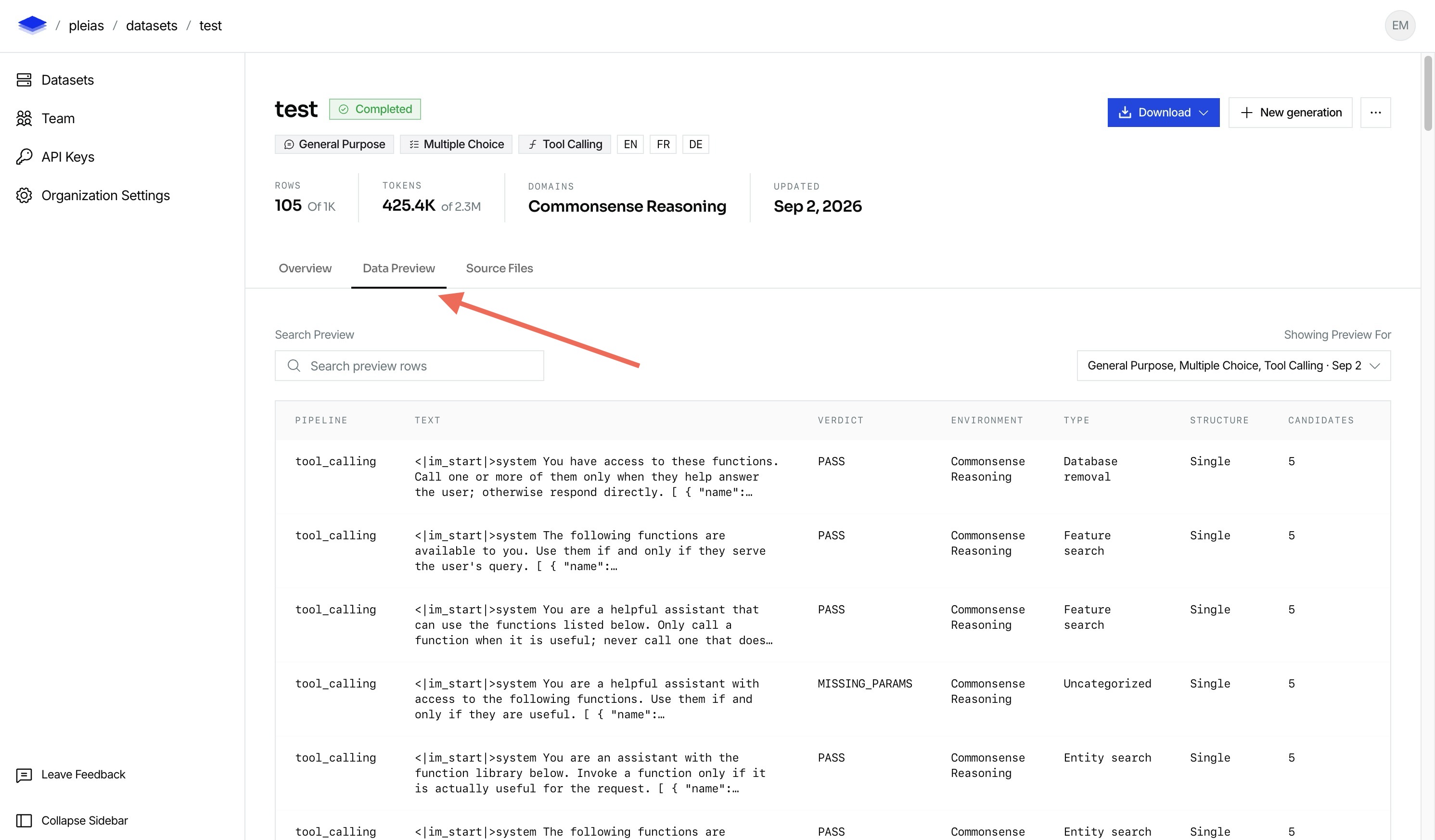Viewport: 1435px width, 840px height.
Task: Click the Commonsense Reasoning domain value
Action: point(627,206)
